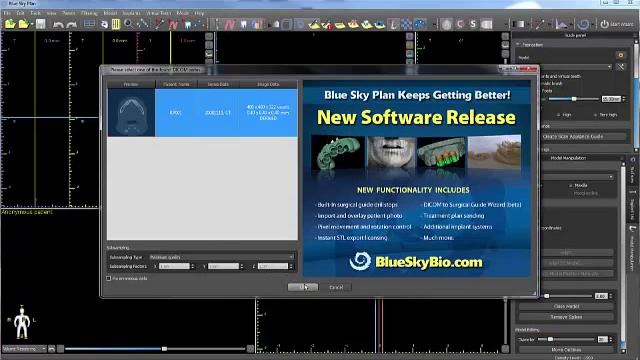Click the Patient Name column header
This screenshot has height=360, width=640.
click(x=176, y=84)
